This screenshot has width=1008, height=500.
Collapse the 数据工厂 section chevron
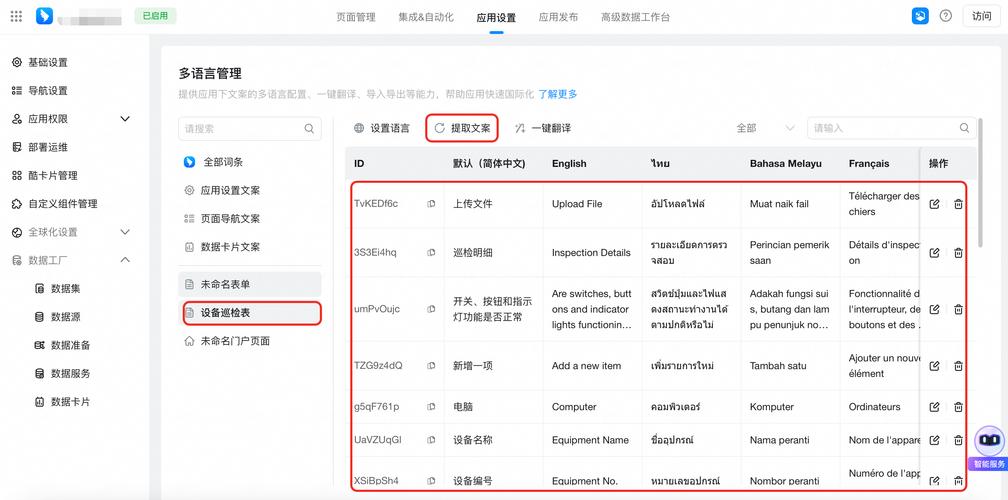click(125, 260)
